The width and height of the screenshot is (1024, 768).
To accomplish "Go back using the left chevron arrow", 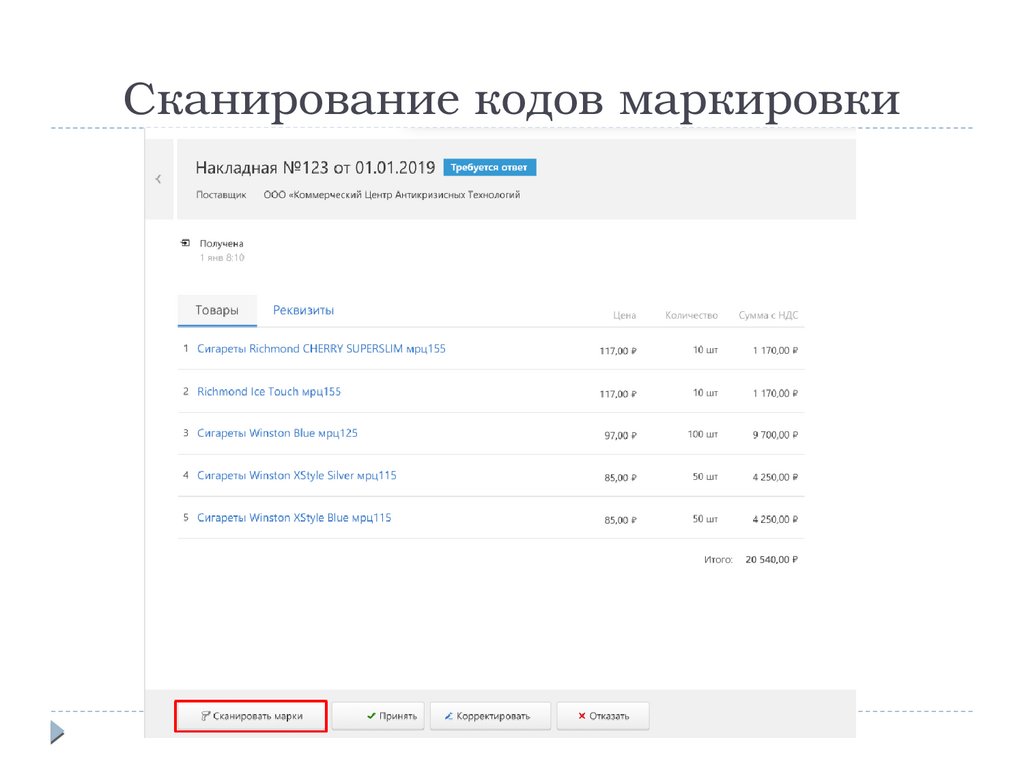I will pos(158,179).
